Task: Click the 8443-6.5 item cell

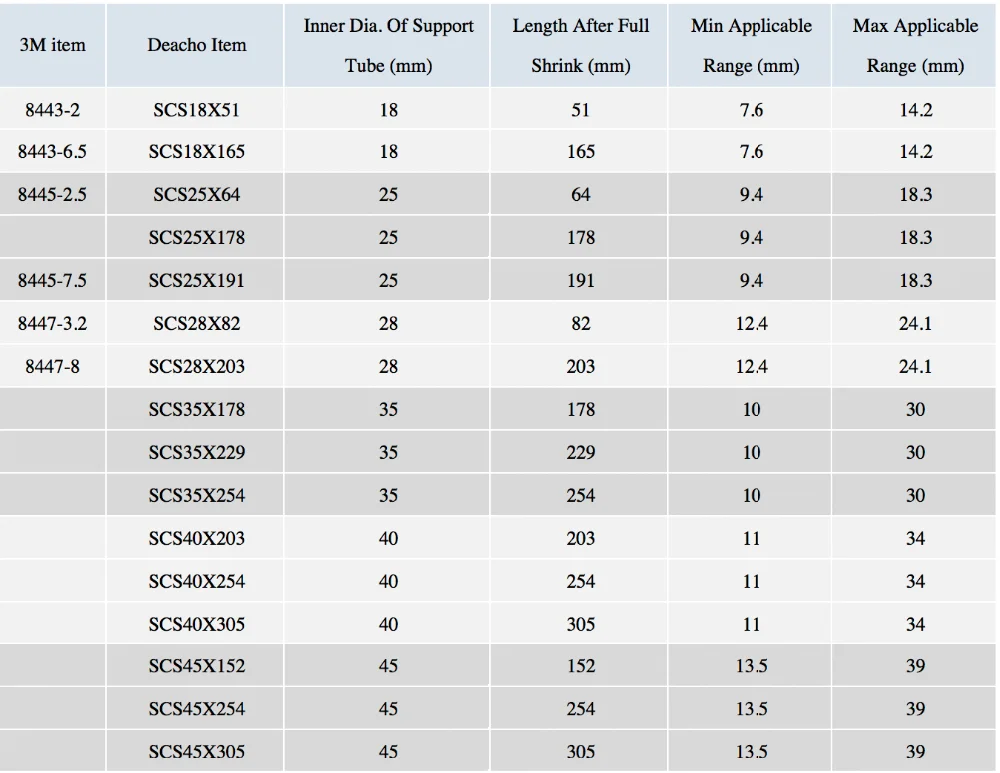Action: (x=53, y=152)
